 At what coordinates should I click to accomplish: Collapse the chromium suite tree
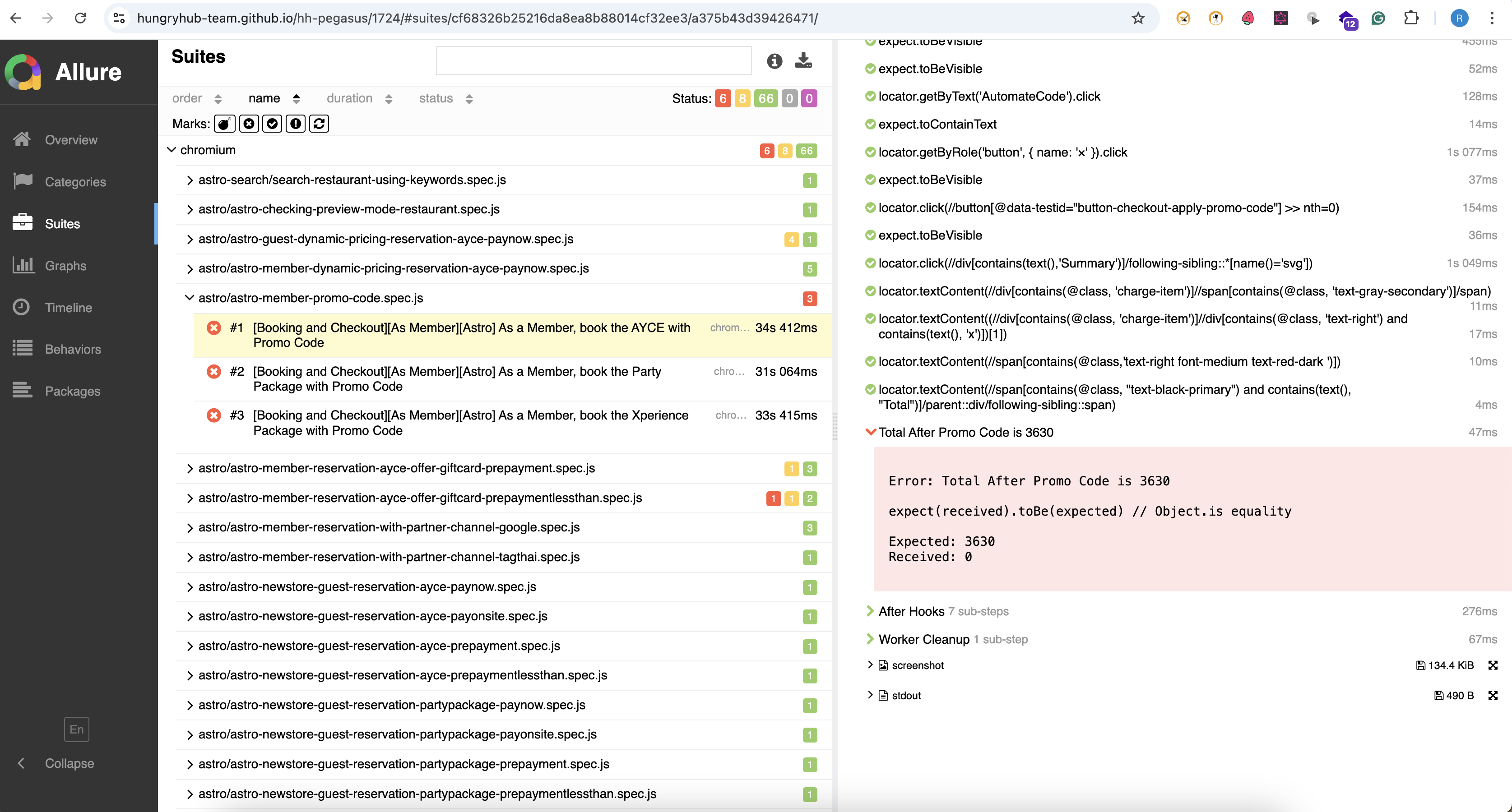pyautogui.click(x=172, y=150)
